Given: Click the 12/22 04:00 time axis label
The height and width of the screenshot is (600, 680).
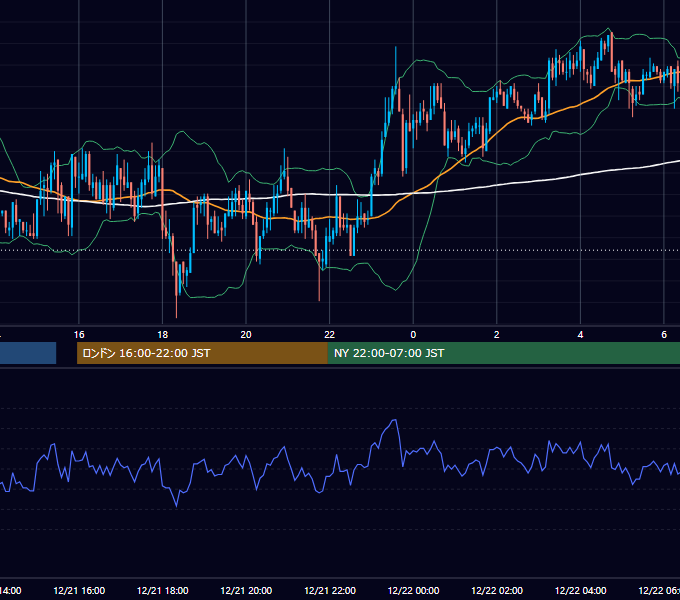Looking at the screenshot, I should coord(581,590).
